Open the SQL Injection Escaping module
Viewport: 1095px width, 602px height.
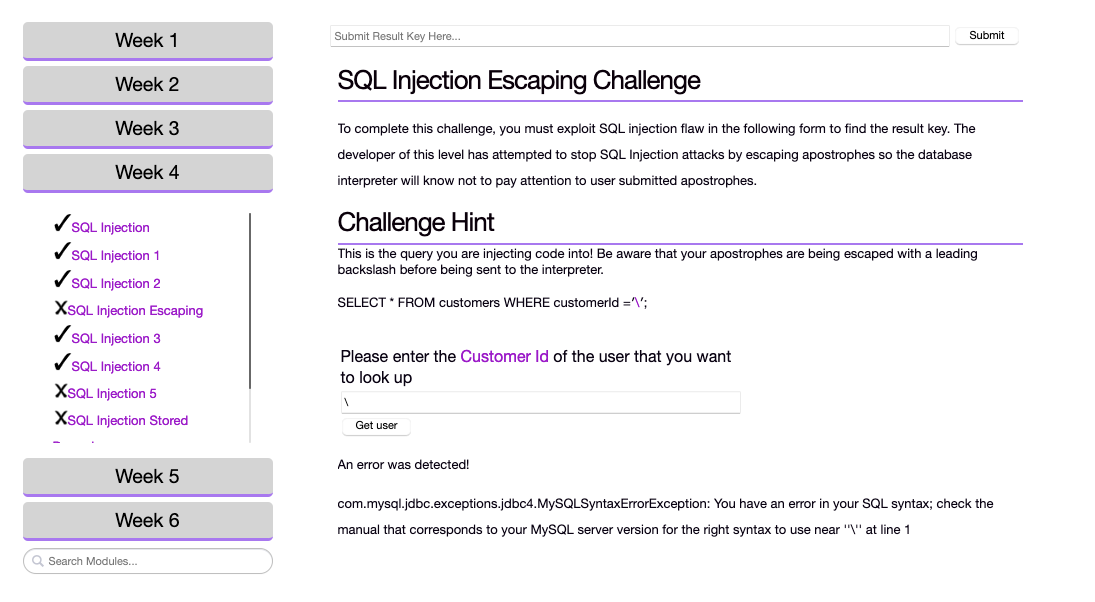click(x=134, y=310)
